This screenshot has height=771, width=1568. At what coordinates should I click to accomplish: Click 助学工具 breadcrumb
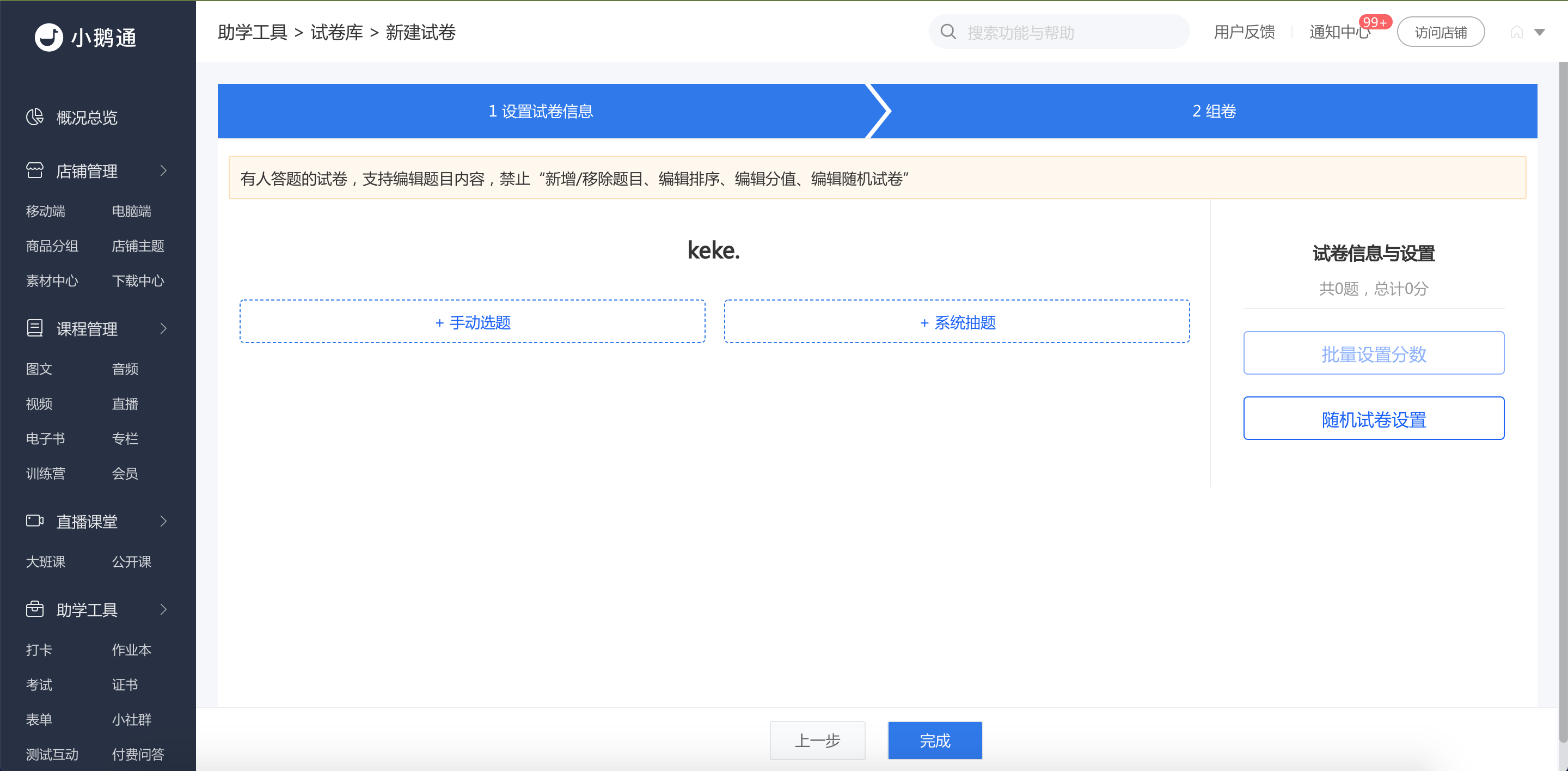253,32
